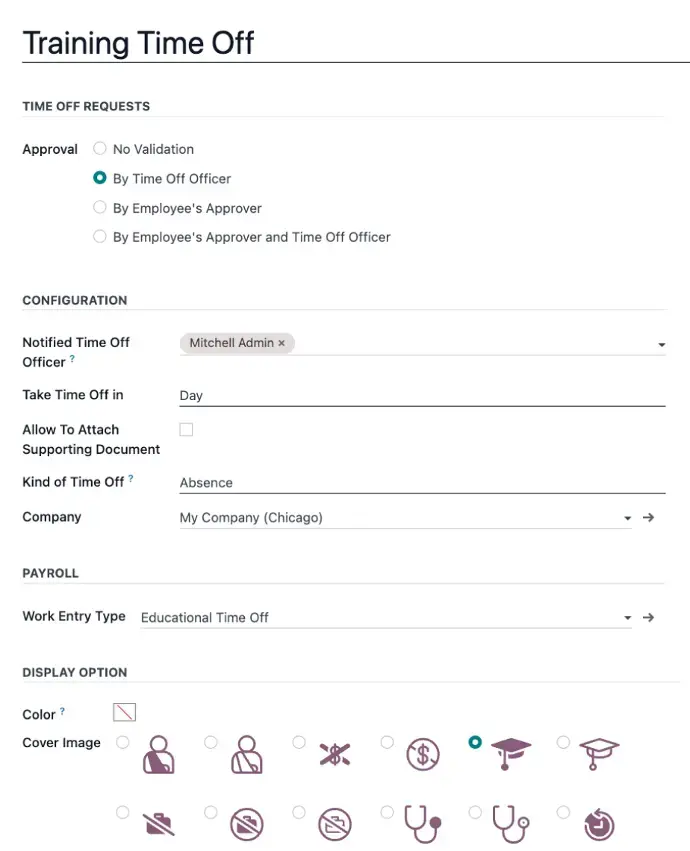Pick the crossed-out dollar sign icon
This screenshot has width=690, height=851.
[299, 742]
